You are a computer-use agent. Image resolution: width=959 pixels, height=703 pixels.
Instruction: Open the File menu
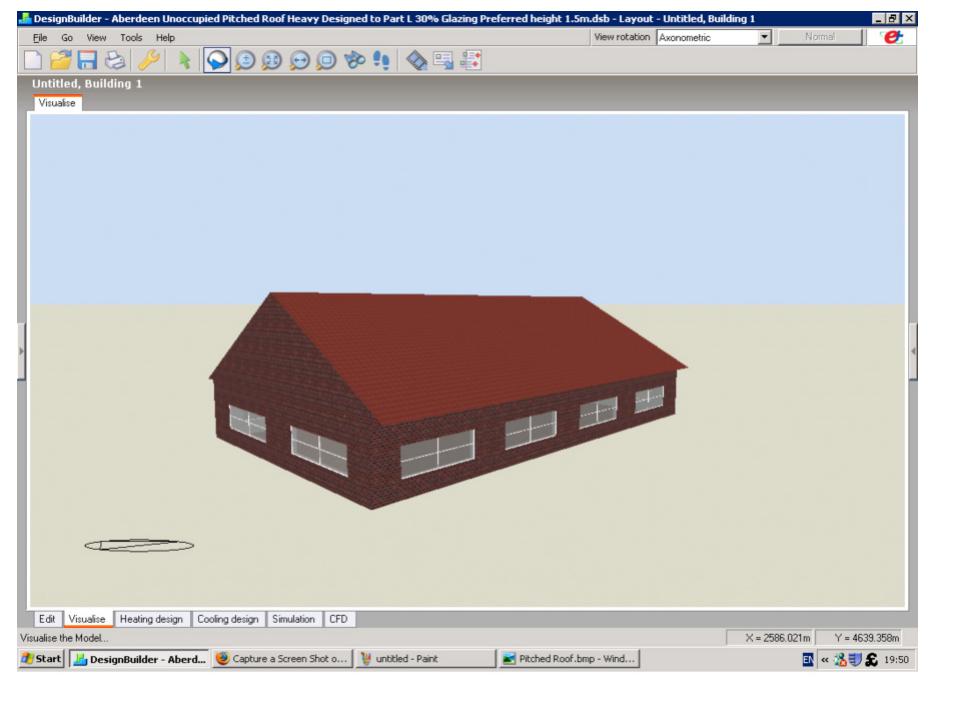[40, 38]
